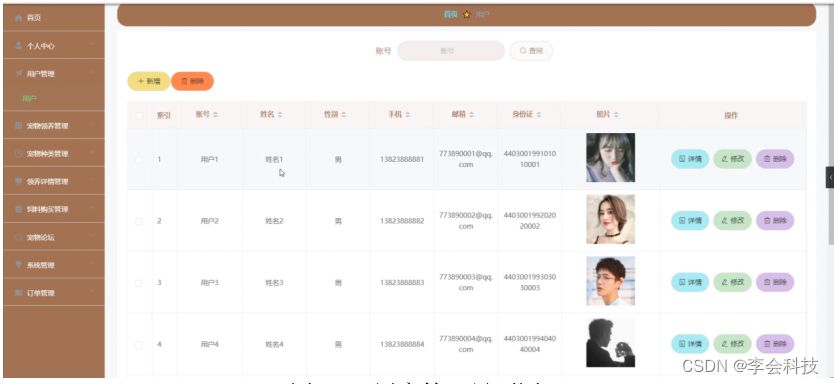Click the power icon beside 宠物论坛

(x=19, y=237)
